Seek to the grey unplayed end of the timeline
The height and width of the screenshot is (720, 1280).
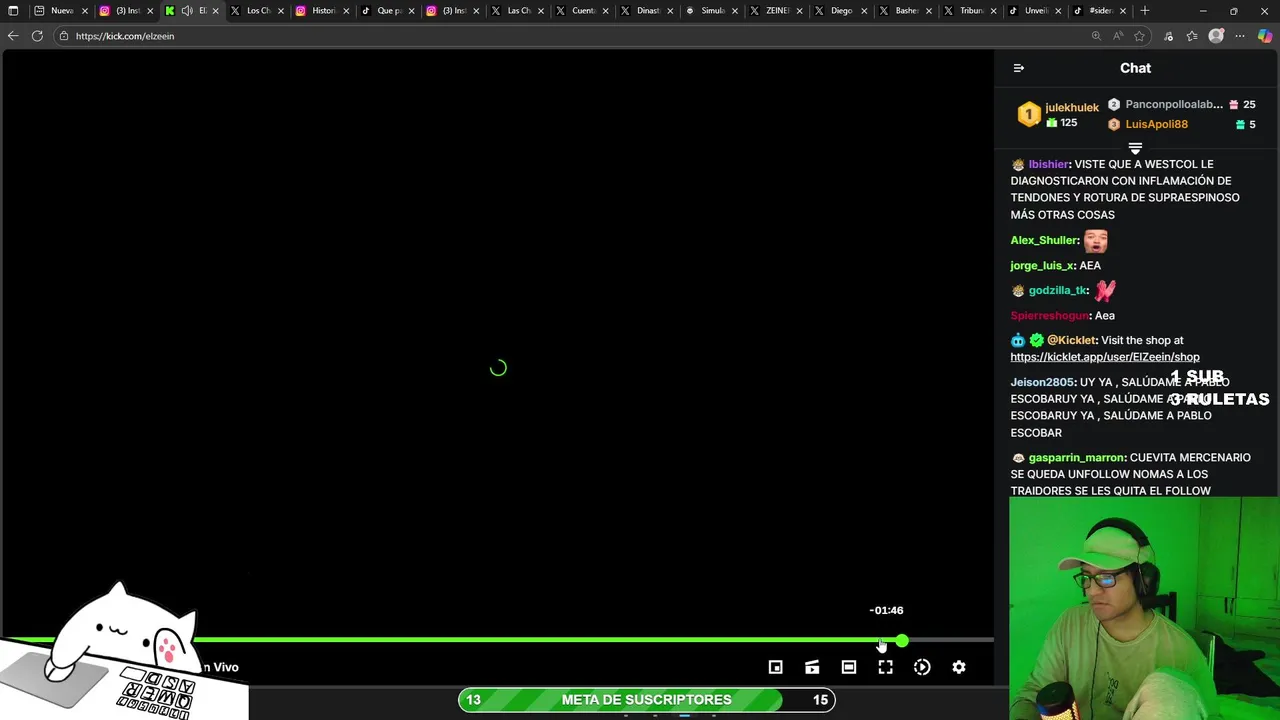pyautogui.click(x=950, y=640)
